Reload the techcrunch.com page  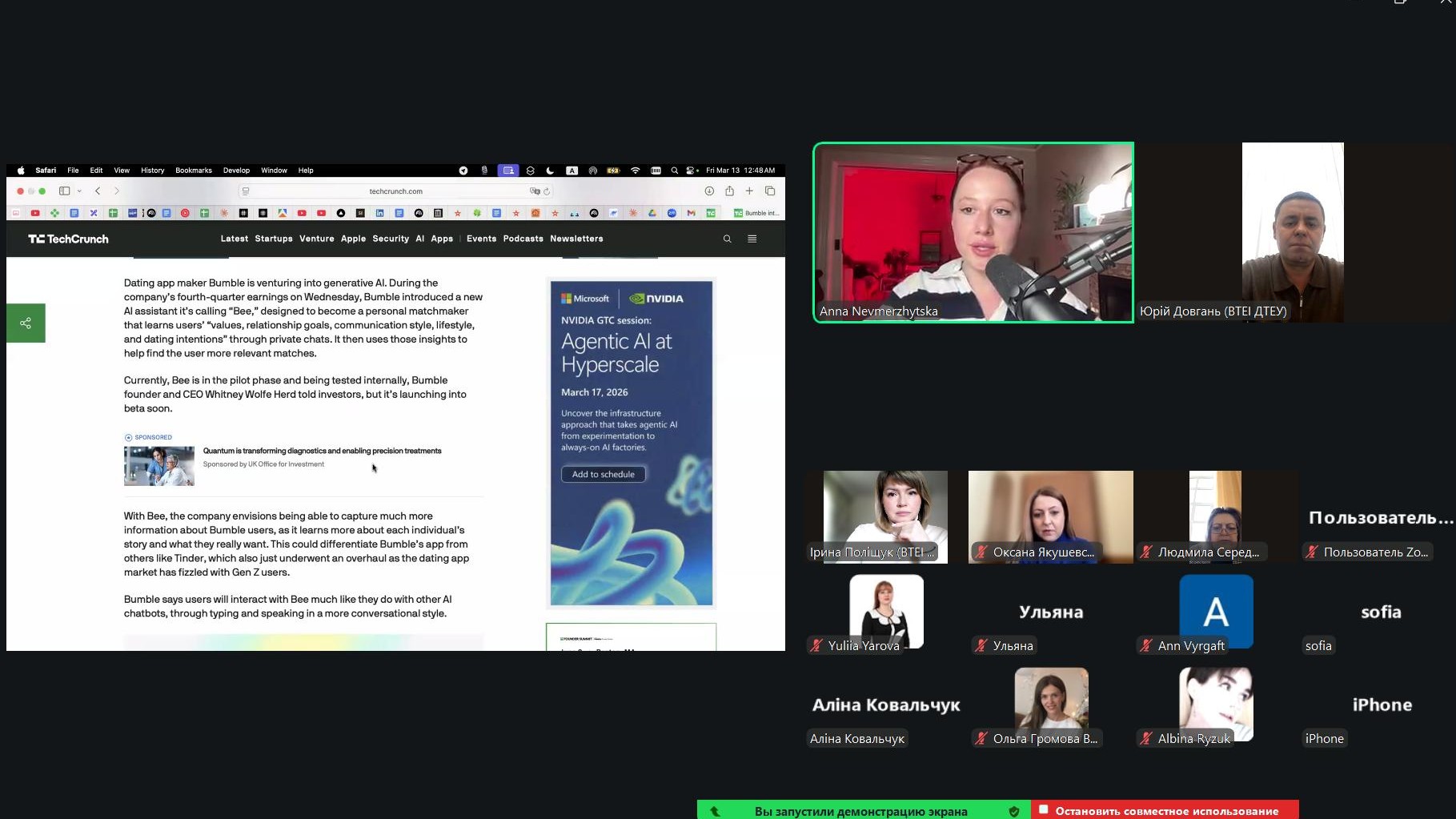(547, 191)
